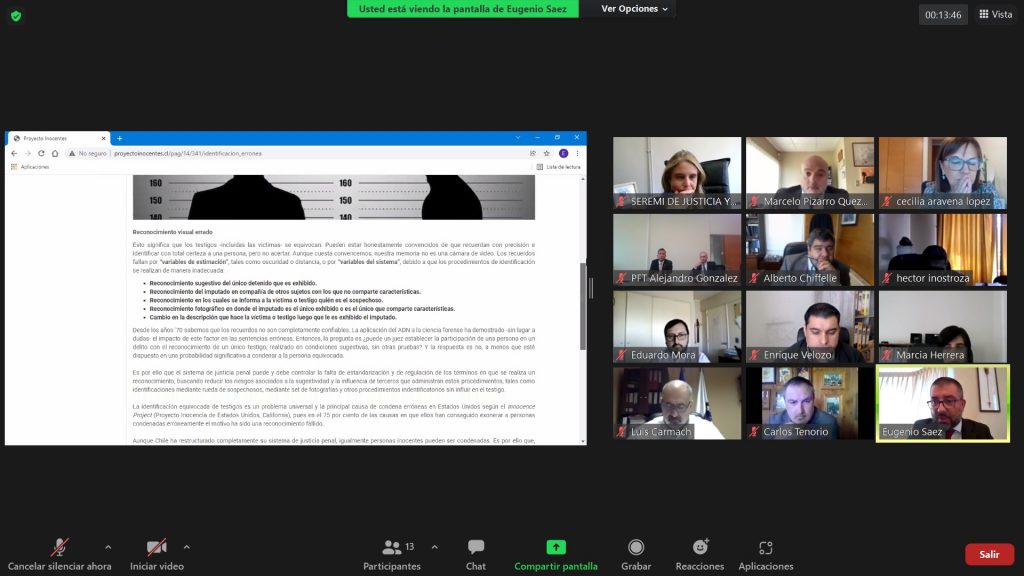Unmute microphone with Cancelar silenciar ahora
Screen dimensions: 1024x576
[x=60, y=554]
